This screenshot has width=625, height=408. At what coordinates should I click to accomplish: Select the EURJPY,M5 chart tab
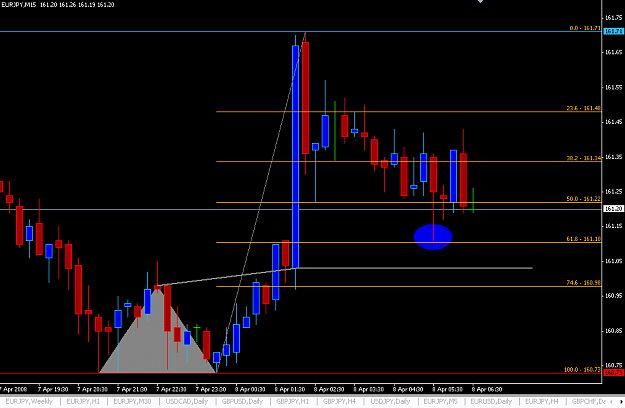[x=440, y=401]
